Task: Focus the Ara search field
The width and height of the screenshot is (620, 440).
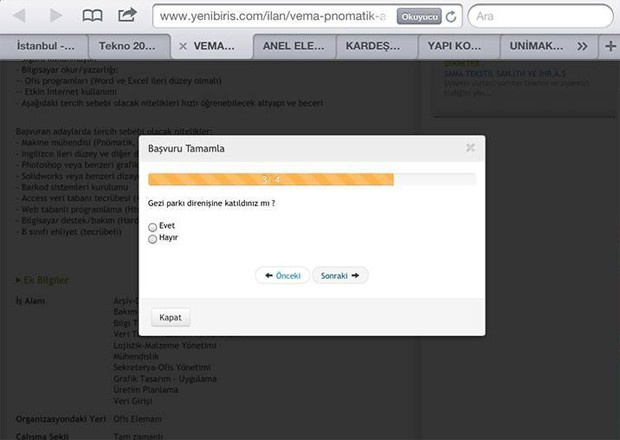Action: 540,17
